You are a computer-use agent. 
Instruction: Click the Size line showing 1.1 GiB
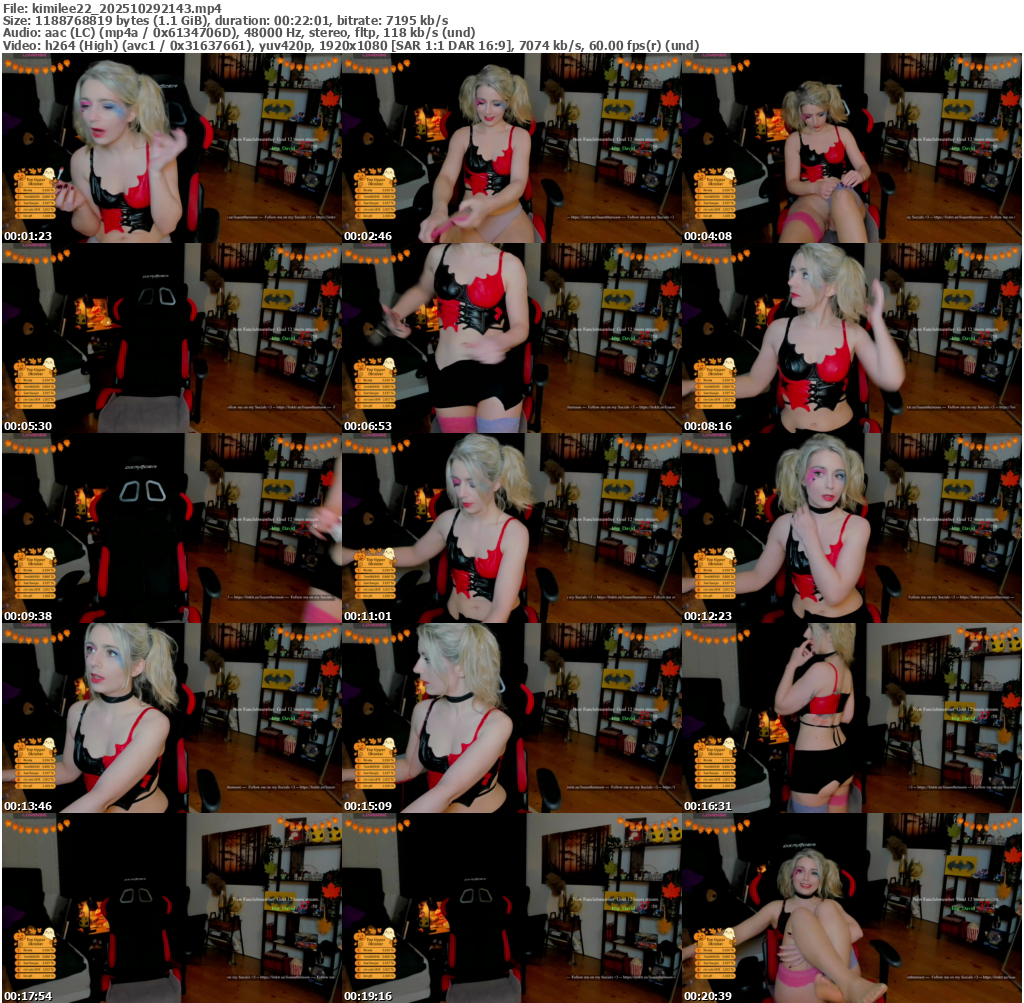coord(225,21)
